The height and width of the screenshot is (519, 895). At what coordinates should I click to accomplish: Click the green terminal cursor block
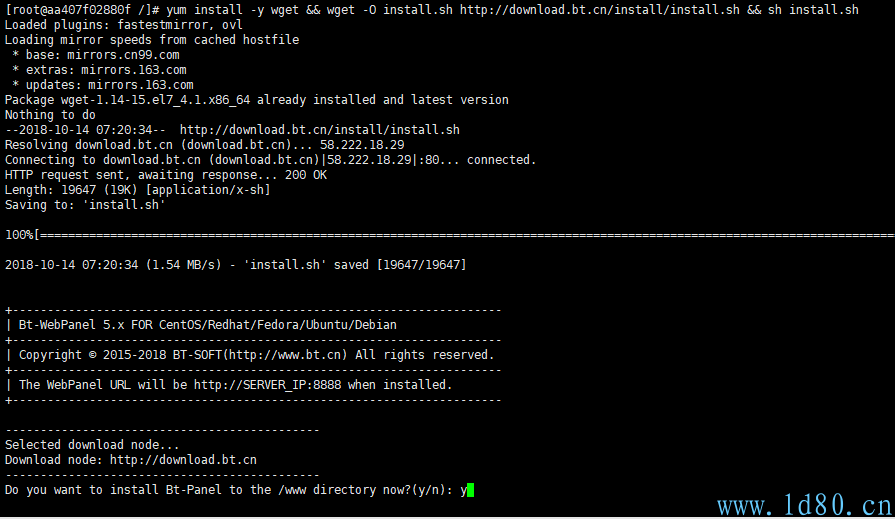470,490
